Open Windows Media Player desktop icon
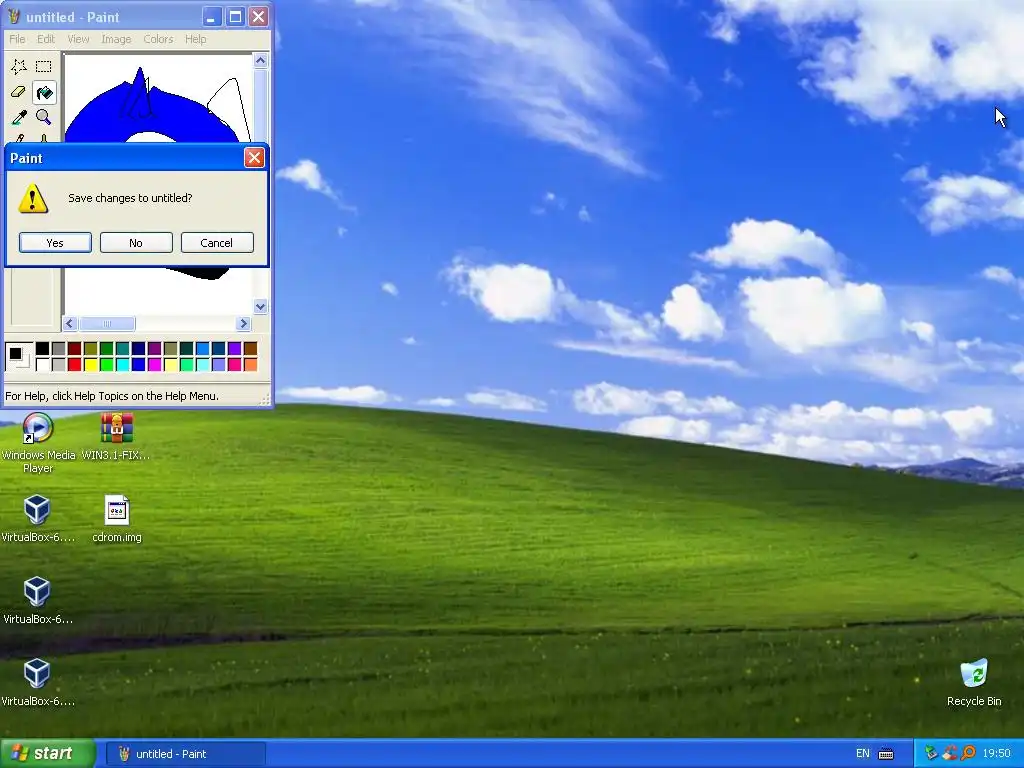 coord(38,443)
